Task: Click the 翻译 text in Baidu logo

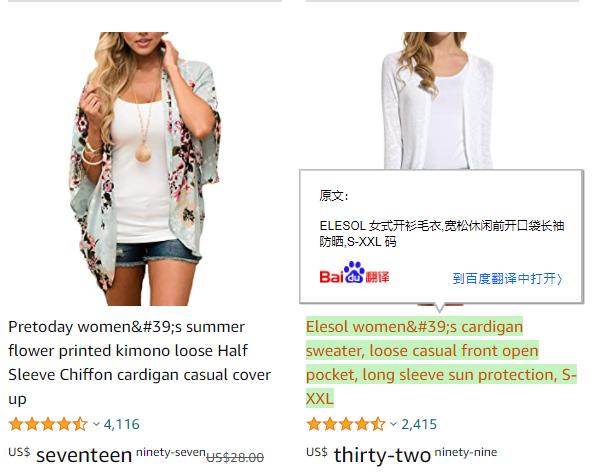Action: [377, 276]
